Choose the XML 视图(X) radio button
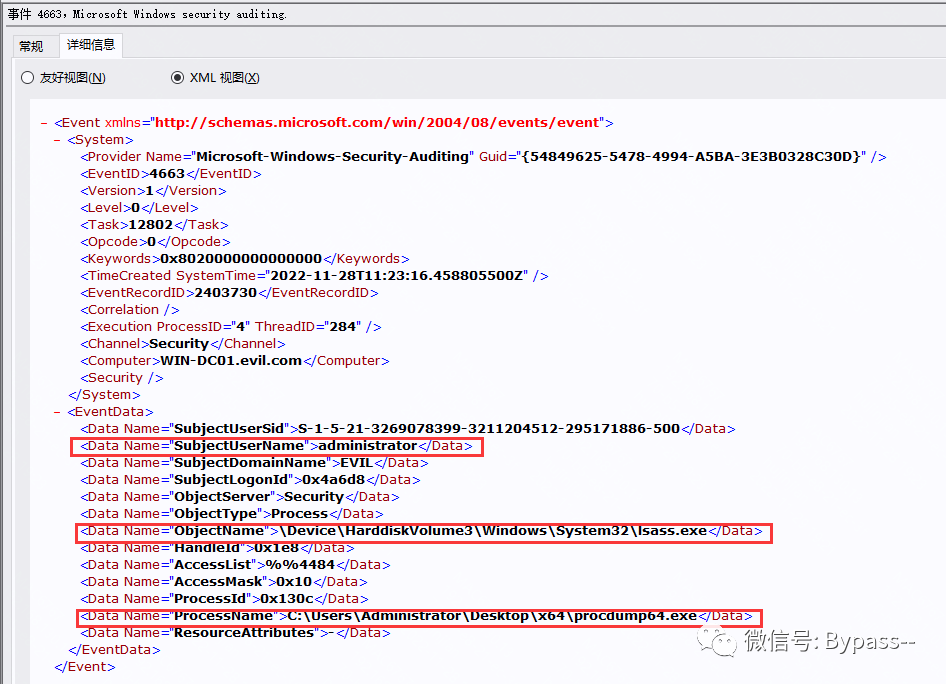This screenshot has width=946, height=684. (x=215, y=78)
